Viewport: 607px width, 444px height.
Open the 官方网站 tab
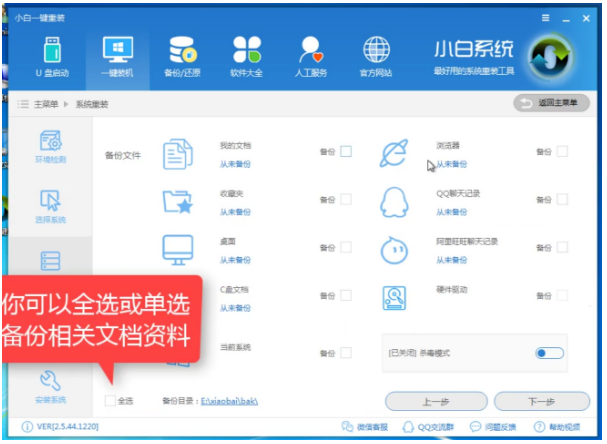pyautogui.click(x=376, y=57)
